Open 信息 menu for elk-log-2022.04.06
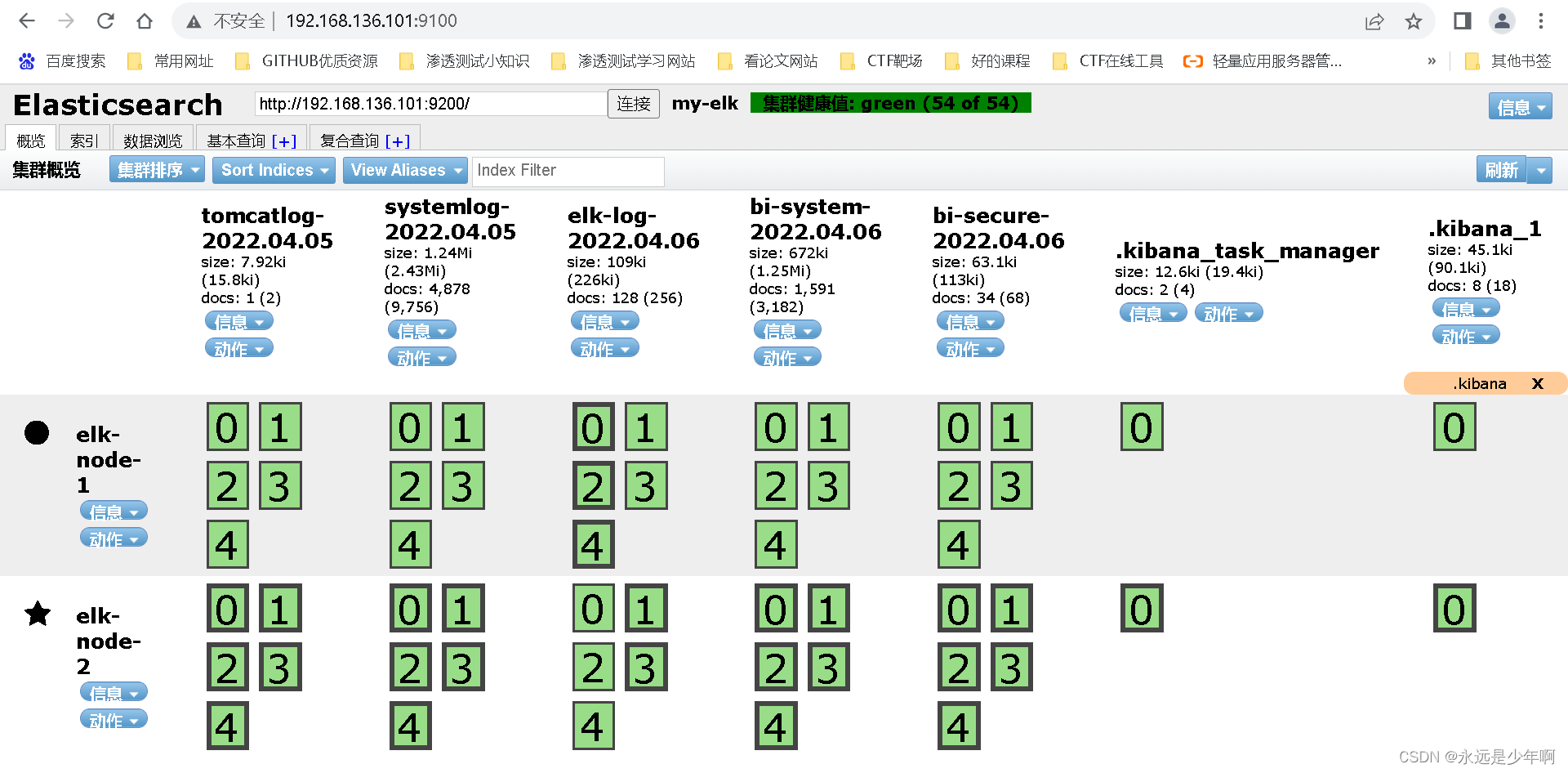Viewport: 1568px width, 773px height. [x=605, y=322]
